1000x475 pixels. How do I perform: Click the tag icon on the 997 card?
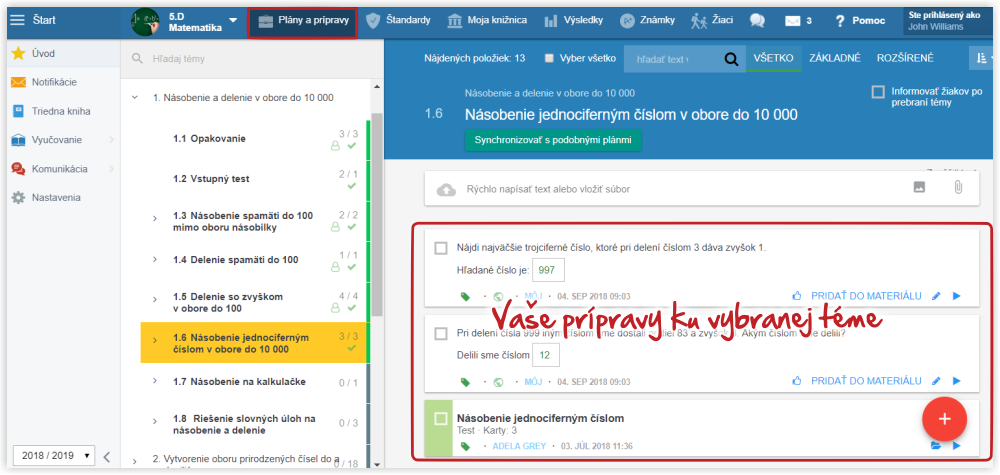pos(465,296)
